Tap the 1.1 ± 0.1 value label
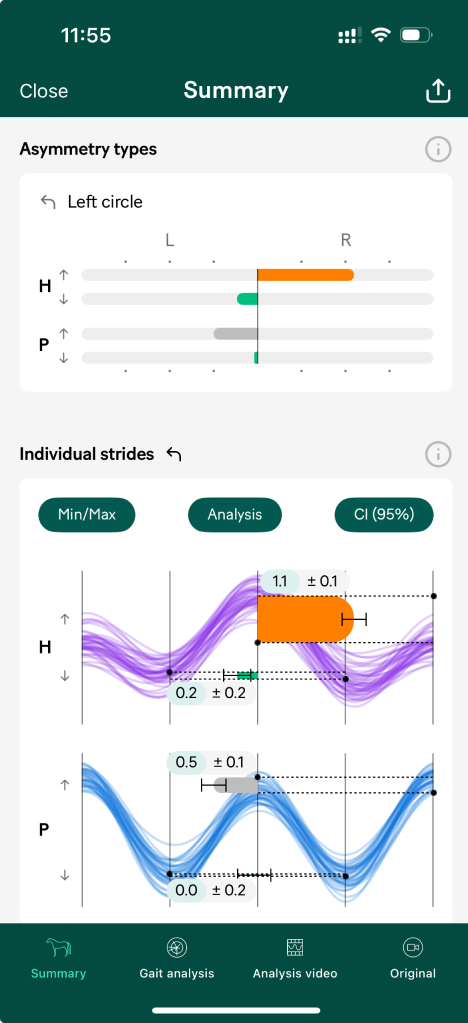Screen dimensions: 468x1023 pos(305,581)
